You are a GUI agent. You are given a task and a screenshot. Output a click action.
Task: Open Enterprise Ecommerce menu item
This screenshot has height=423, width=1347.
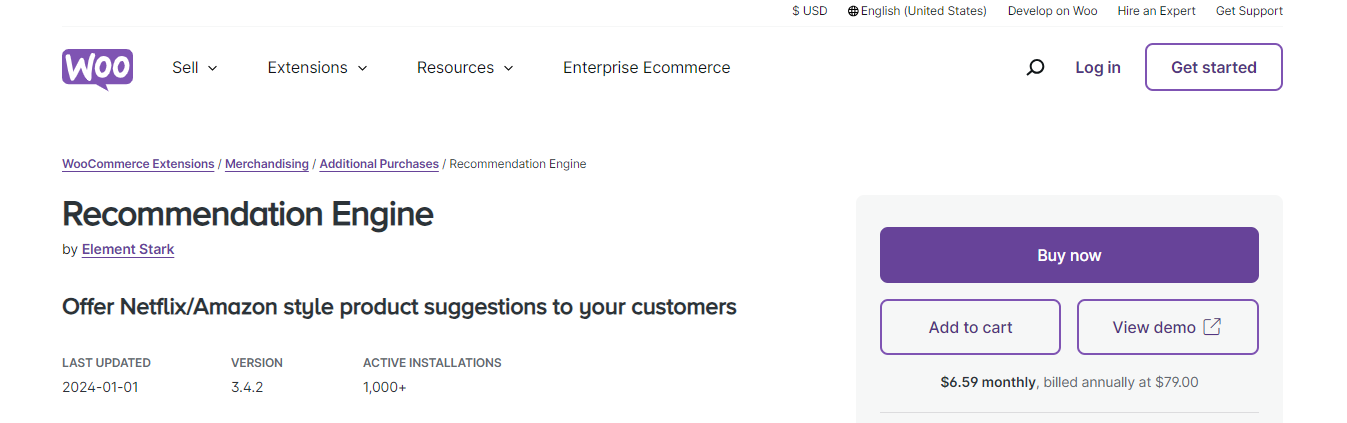[646, 68]
